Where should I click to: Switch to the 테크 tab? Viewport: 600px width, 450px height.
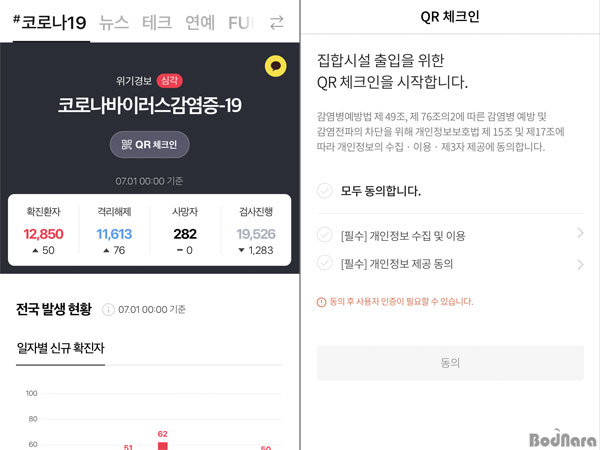[x=157, y=23]
